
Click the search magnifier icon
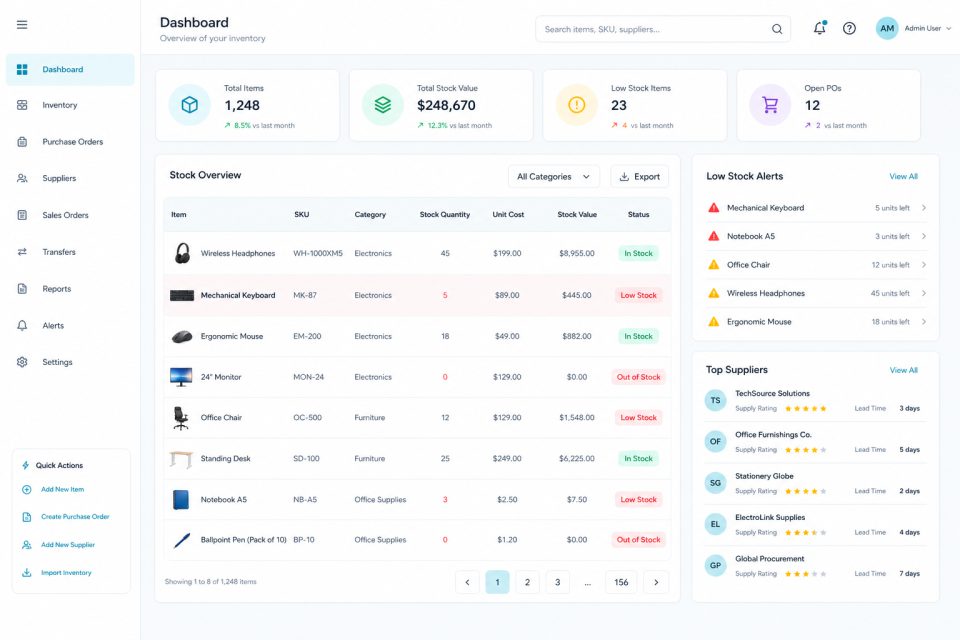point(777,29)
